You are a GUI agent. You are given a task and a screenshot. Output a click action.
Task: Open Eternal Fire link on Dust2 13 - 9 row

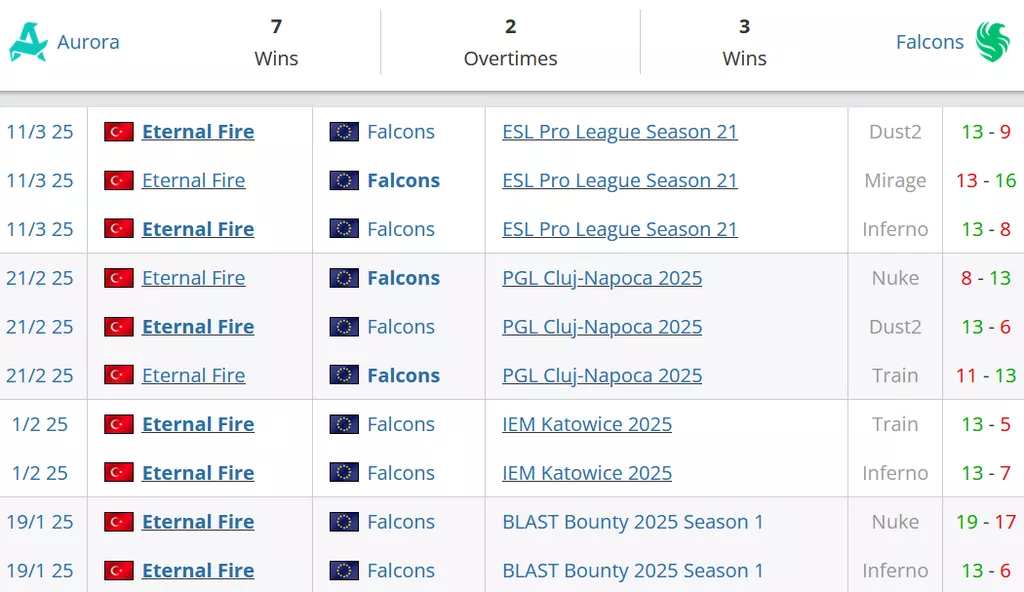[198, 131]
